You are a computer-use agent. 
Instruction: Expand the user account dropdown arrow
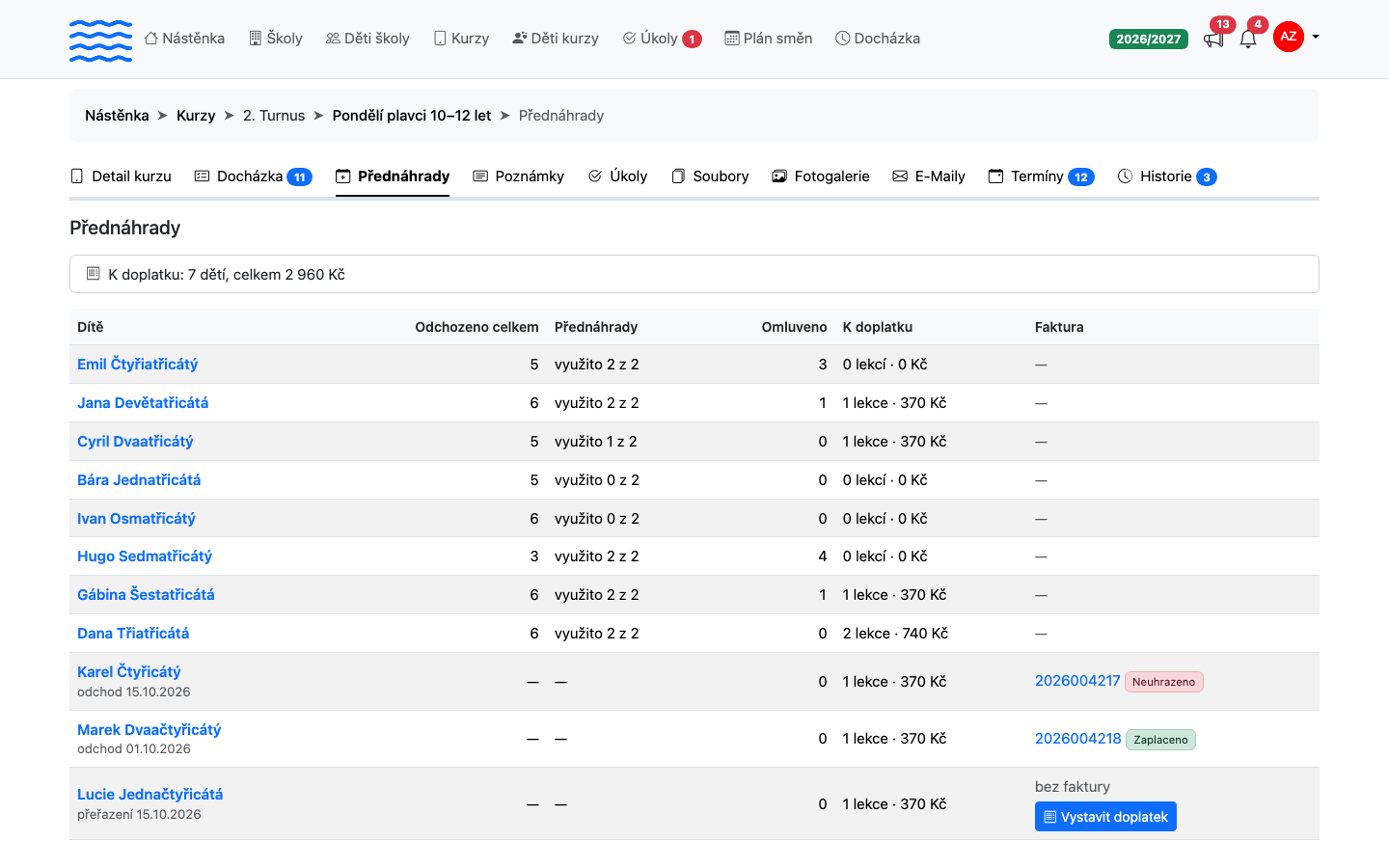pyautogui.click(x=1316, y=37)
